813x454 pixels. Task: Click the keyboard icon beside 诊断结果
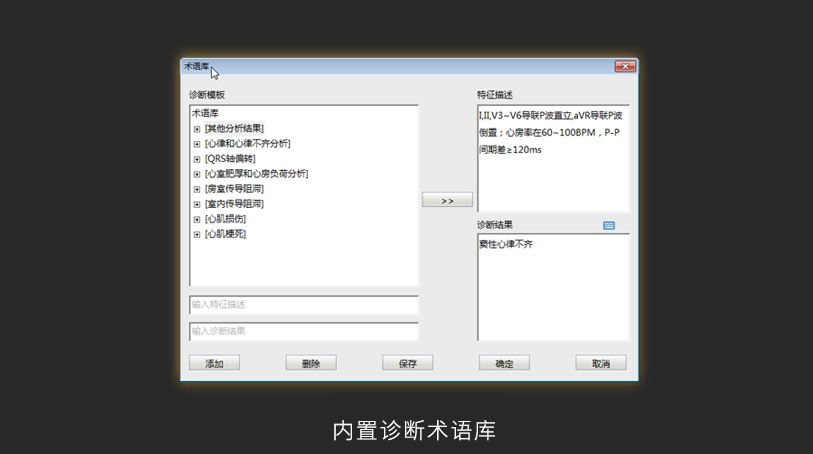coord(609,225)
